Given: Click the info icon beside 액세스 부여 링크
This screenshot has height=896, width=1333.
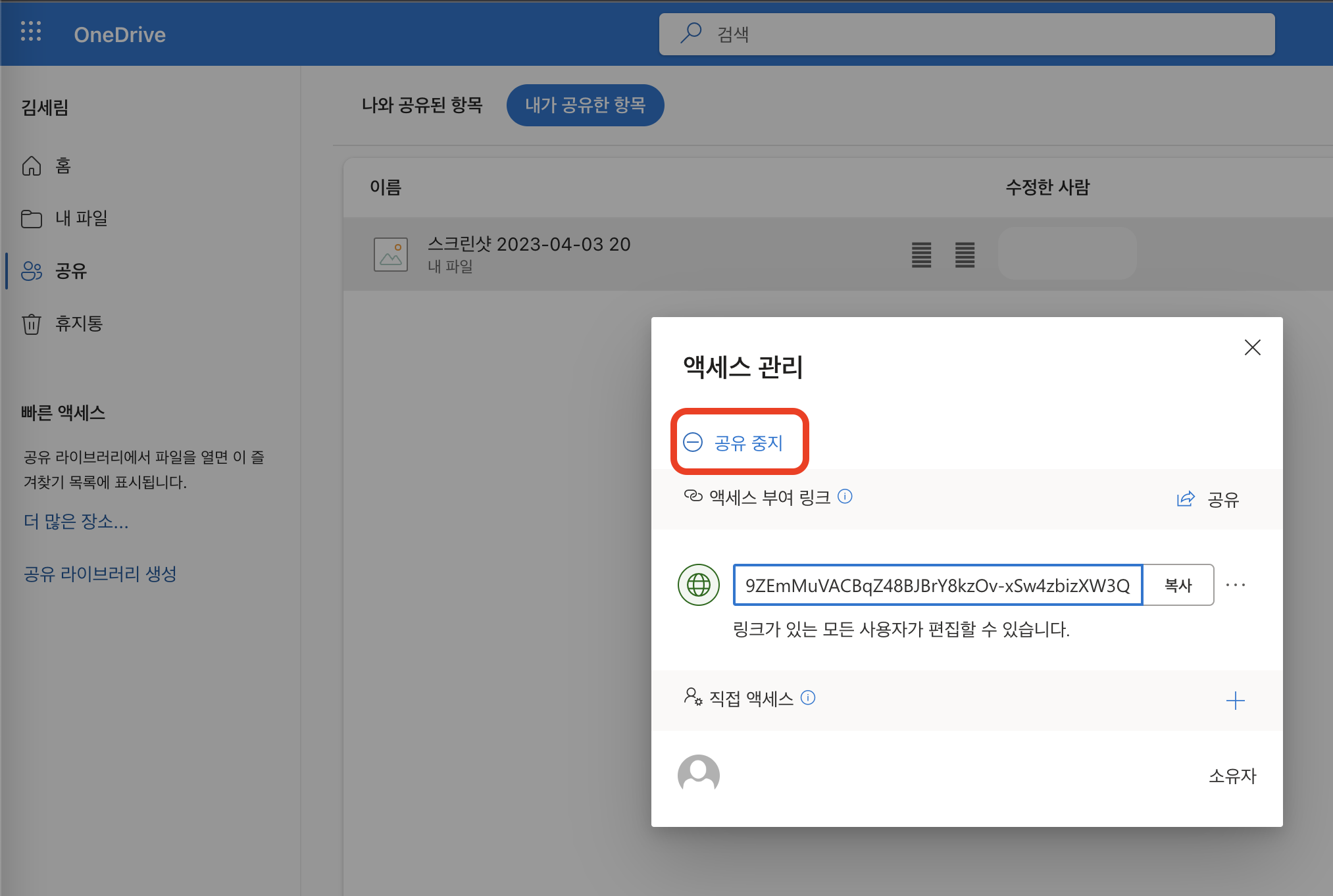Looking at the screenshot, I should [x=845, y=497].
